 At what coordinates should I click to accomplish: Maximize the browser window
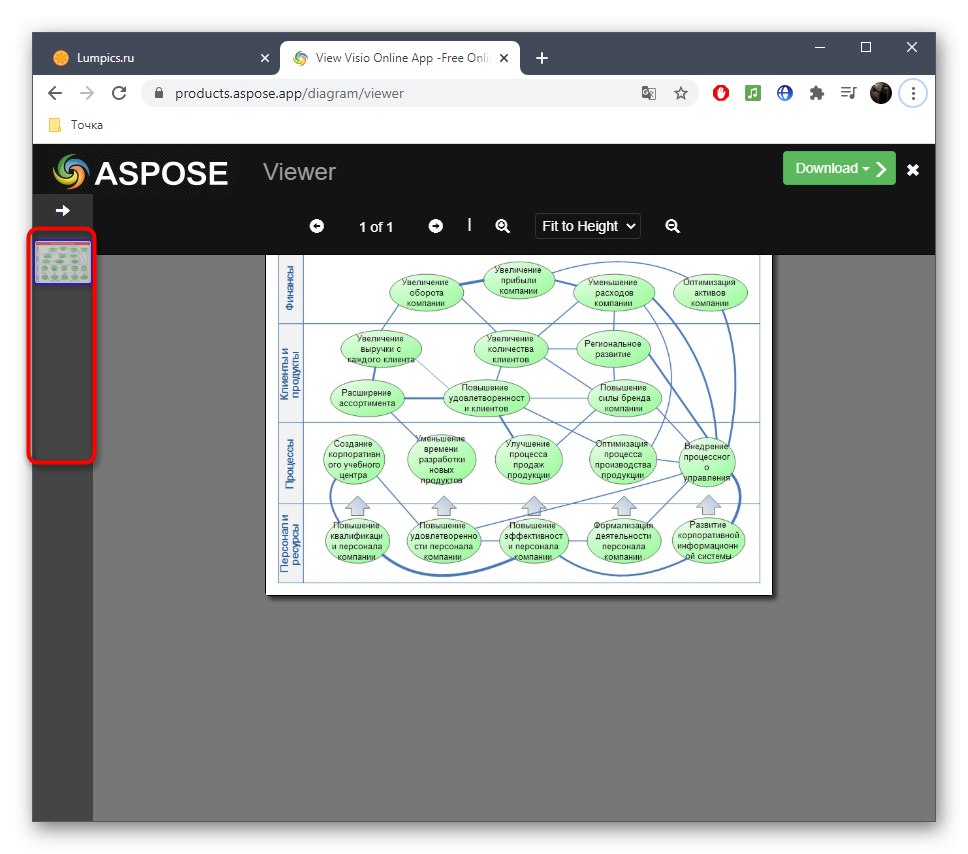(866, 48)
